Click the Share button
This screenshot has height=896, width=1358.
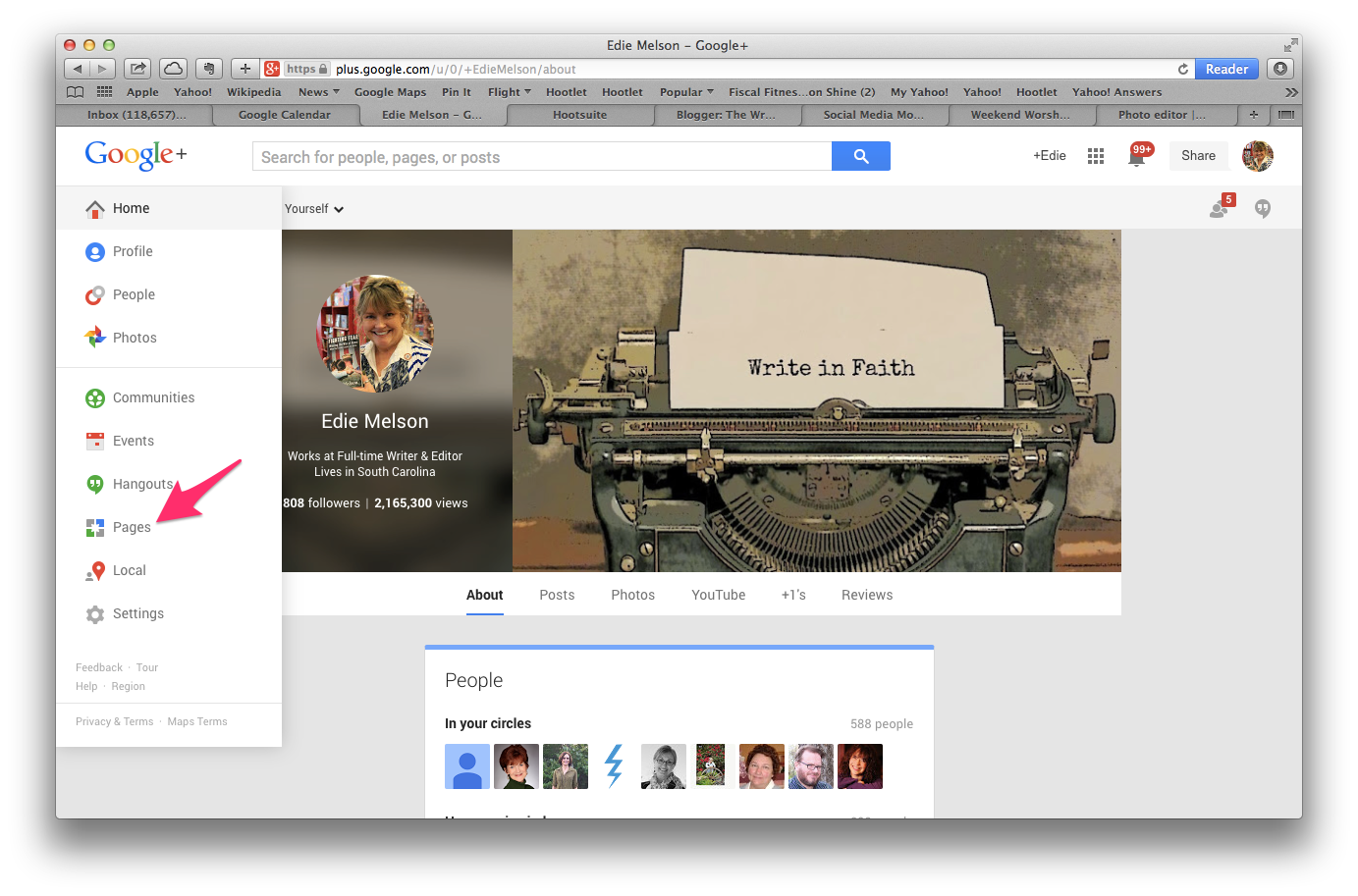[x=1198, y=156]
